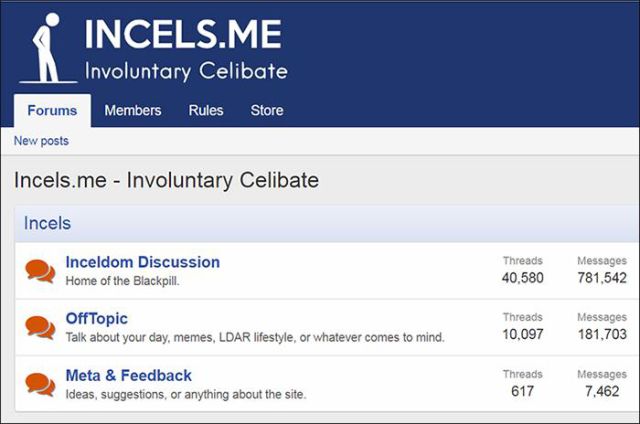Open the Members tab
Image resolution: width=640 pixels, height=424 pixels.
tap(133, 111)
